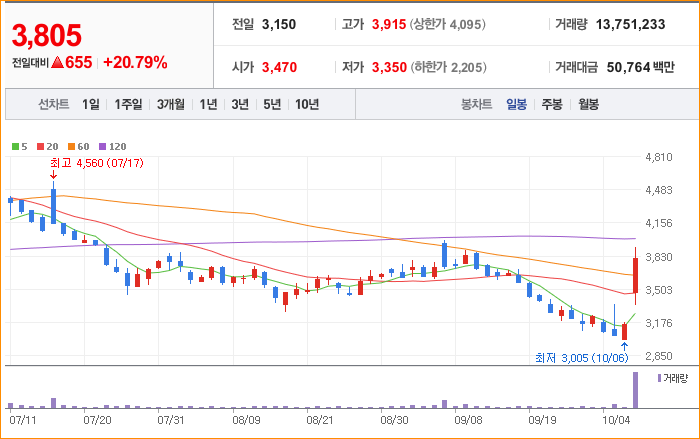Click the 거래대금 value 50,764 백만

tap(641, 67)
